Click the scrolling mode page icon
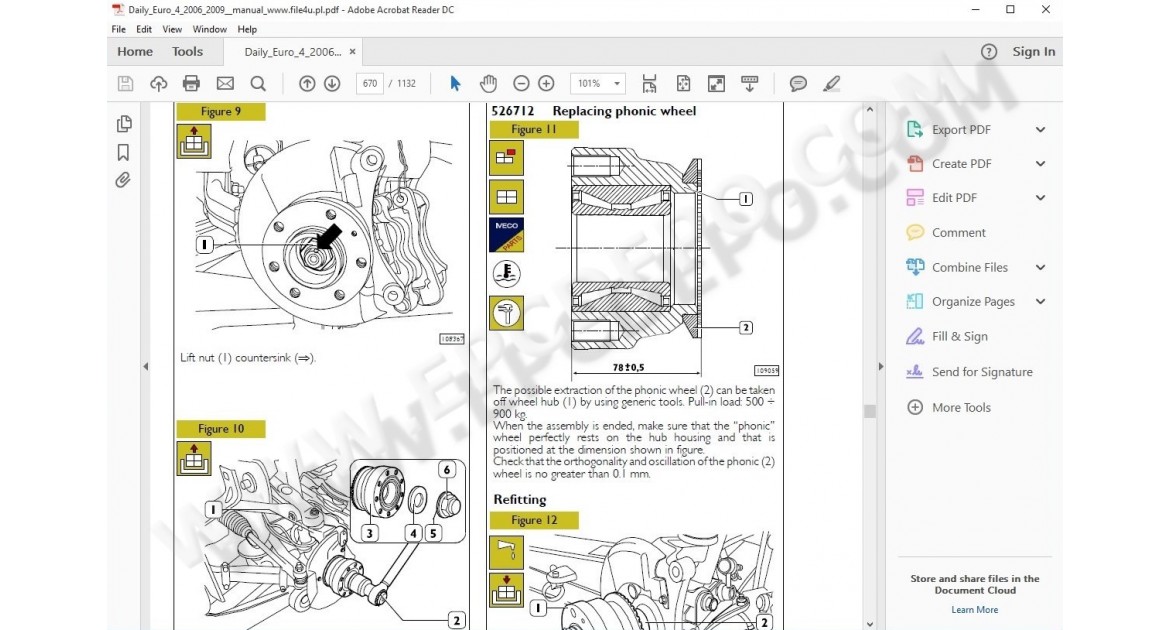This screenshot has height=630, width=1170. 649,84
